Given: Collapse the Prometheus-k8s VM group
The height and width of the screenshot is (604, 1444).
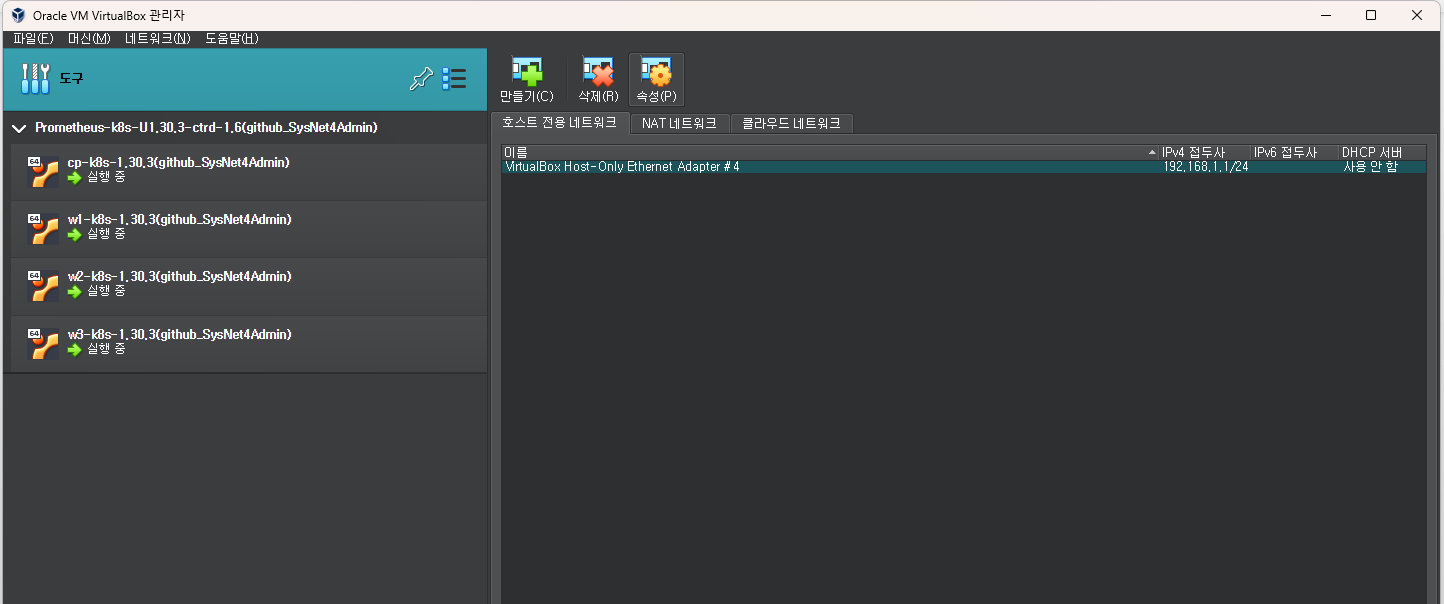Looking at the screenshot, I should (18, 128).
